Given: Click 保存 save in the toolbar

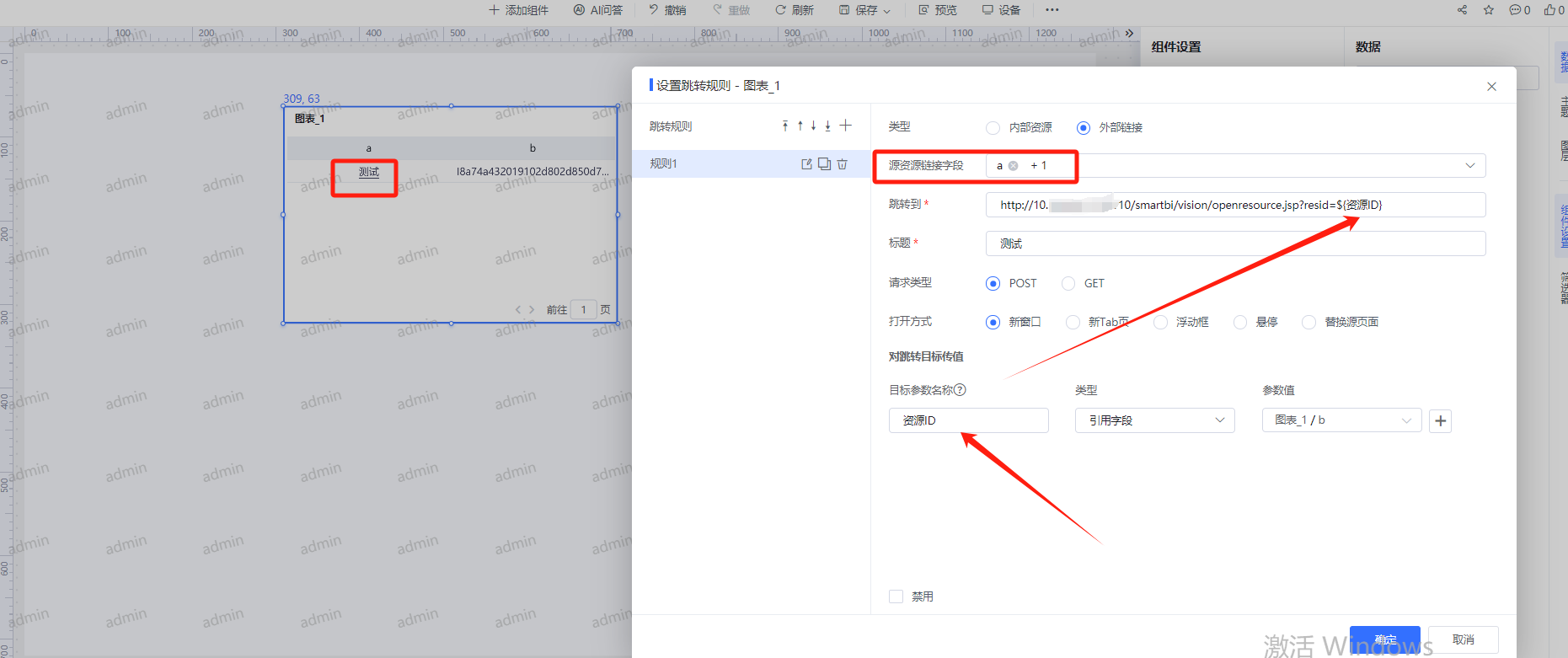Looking at the screenshot, I should click(858, 10).
